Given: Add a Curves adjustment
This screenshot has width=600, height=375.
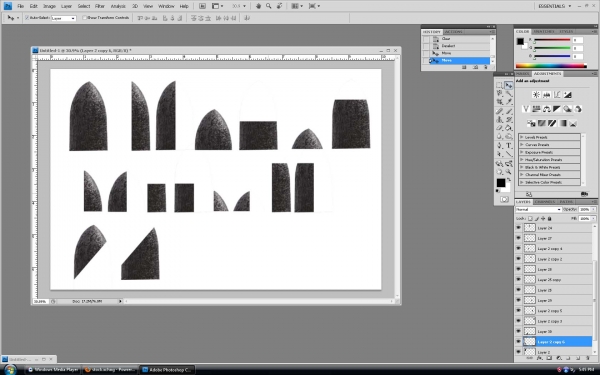Looking at the screenshot, I should tap(557, 95).
